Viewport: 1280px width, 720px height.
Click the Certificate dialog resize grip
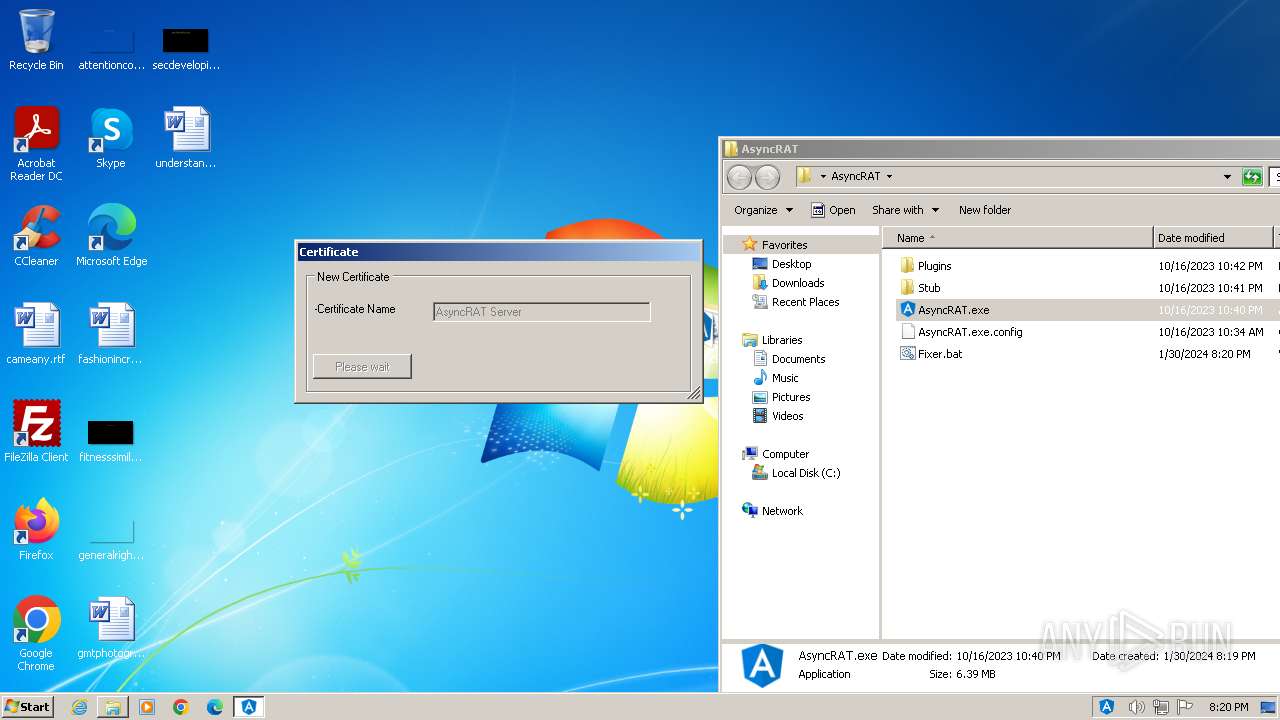click(694, 395)
